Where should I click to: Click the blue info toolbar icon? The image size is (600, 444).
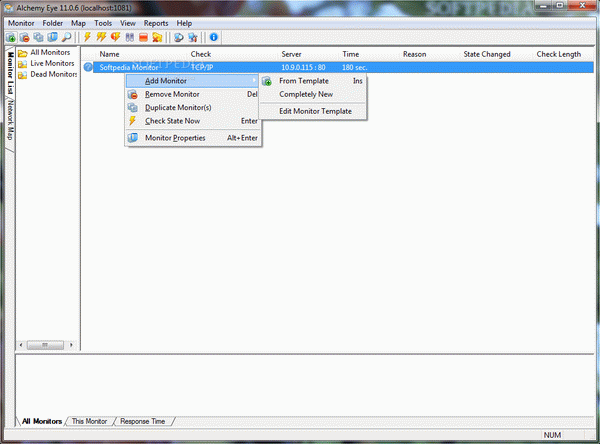coord(213,37)
